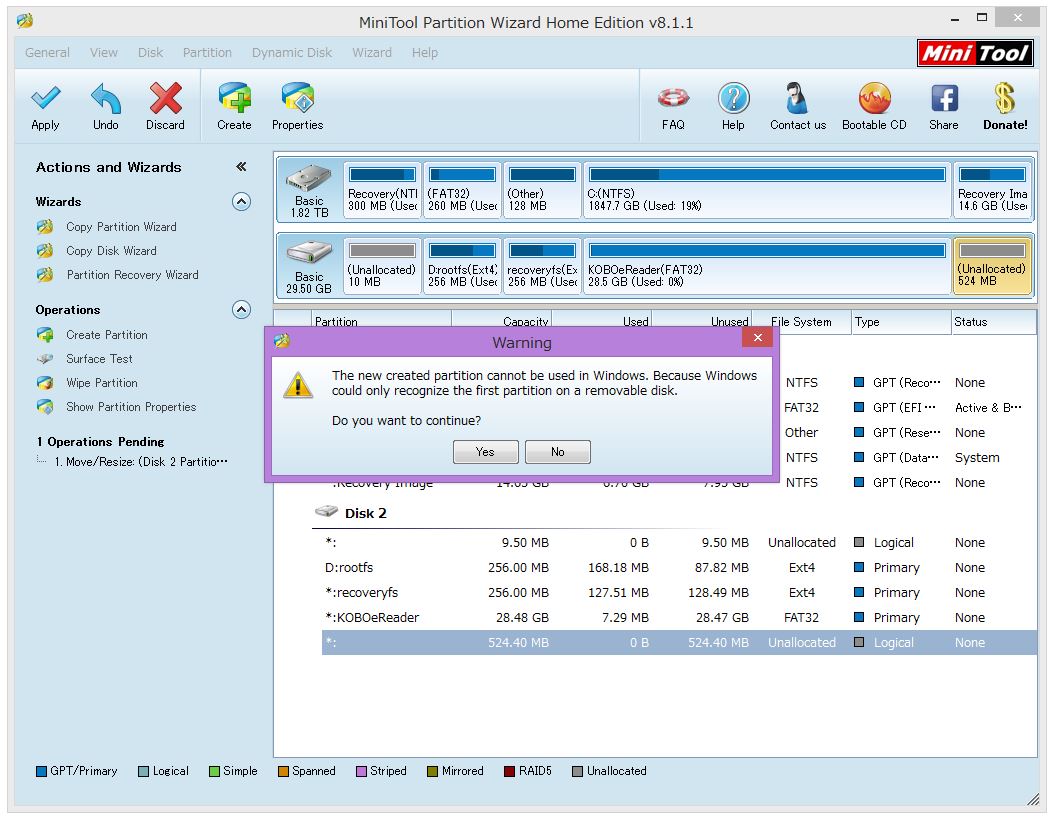This screenshot has height=821, width=1054.
Task: Open the Wizard menu
Action: click(372, 52)
